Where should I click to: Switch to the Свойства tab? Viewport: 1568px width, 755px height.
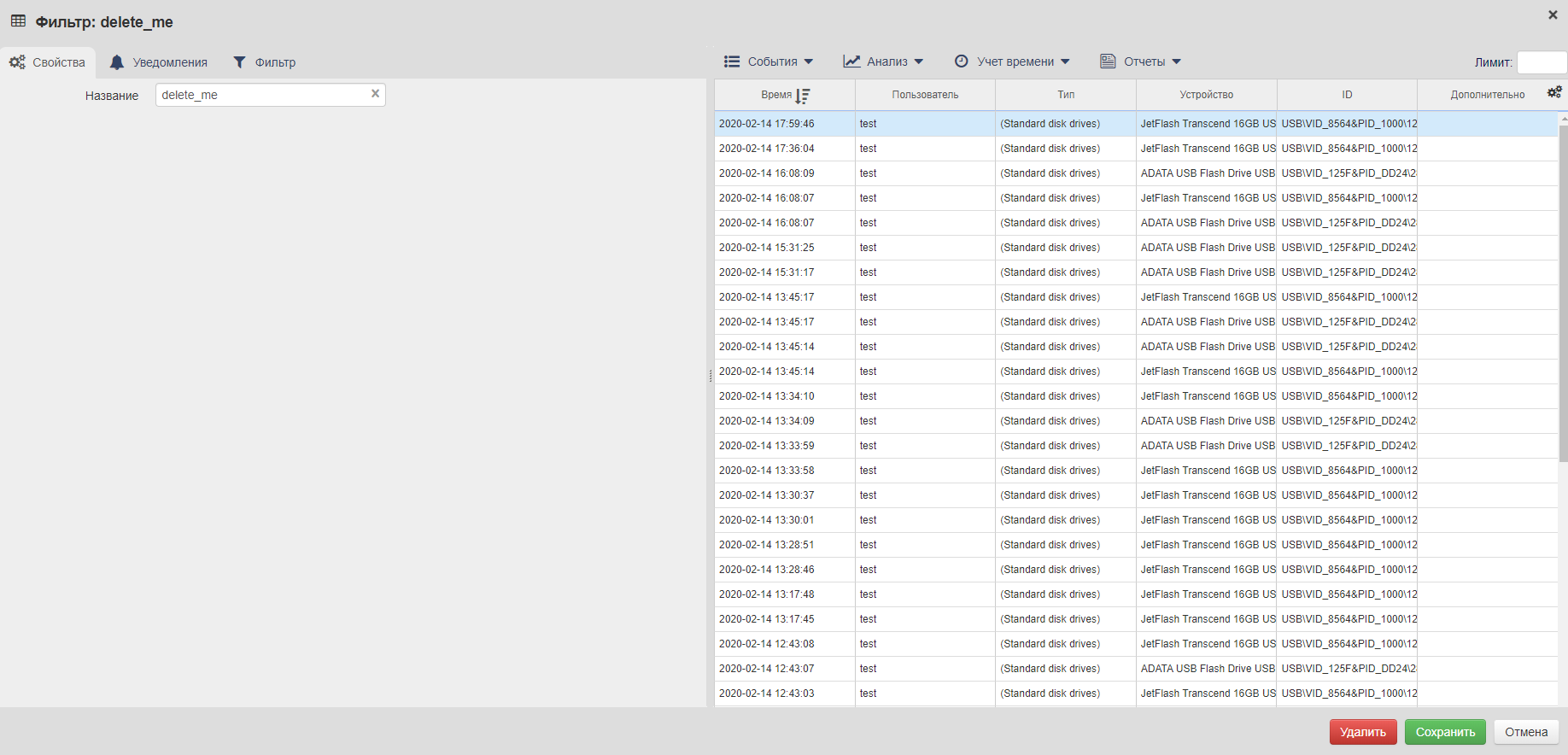click(48, 62)
